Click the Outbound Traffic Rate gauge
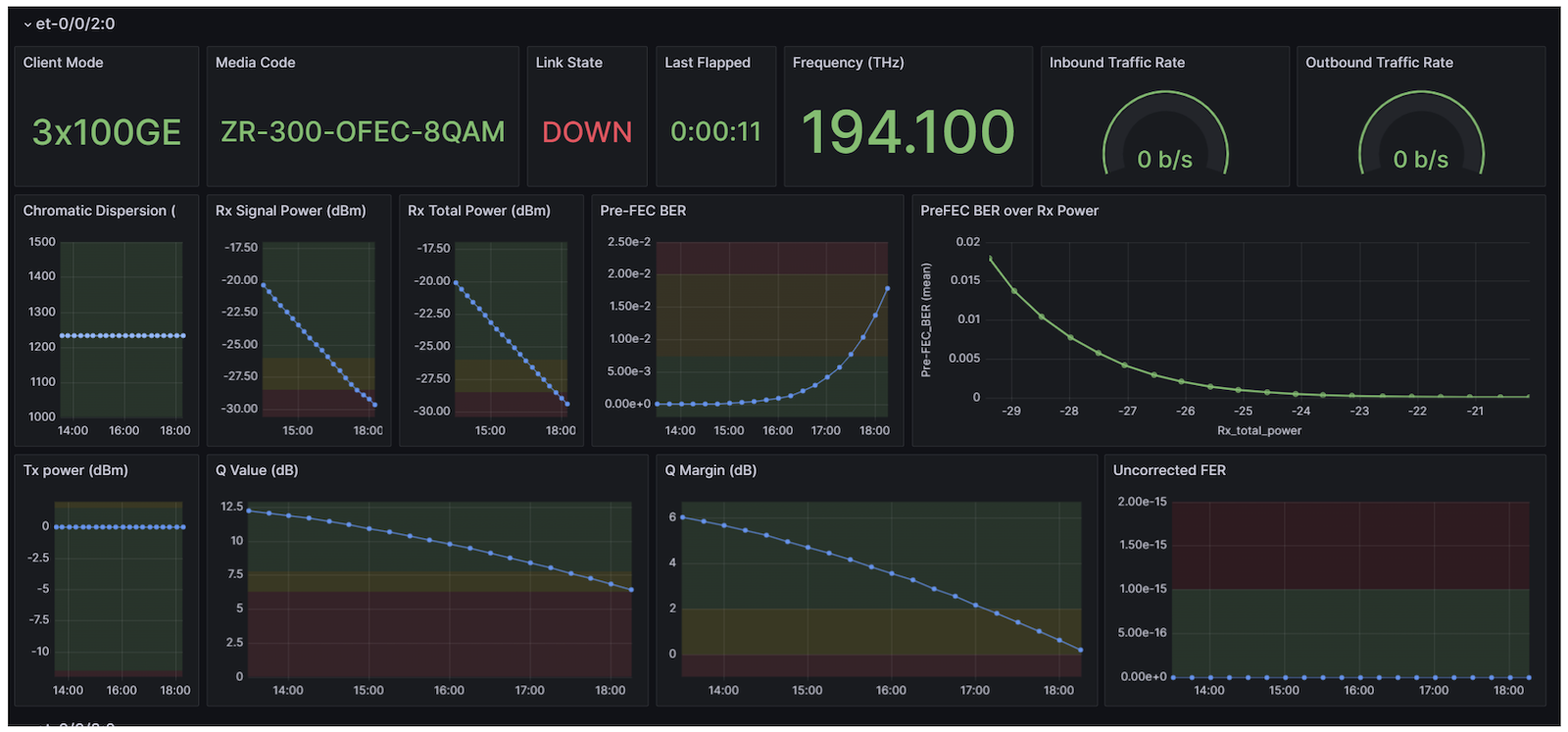The height and width of the screenshot is (732, 1568). pyautogui.click(x=1421, y=134)
